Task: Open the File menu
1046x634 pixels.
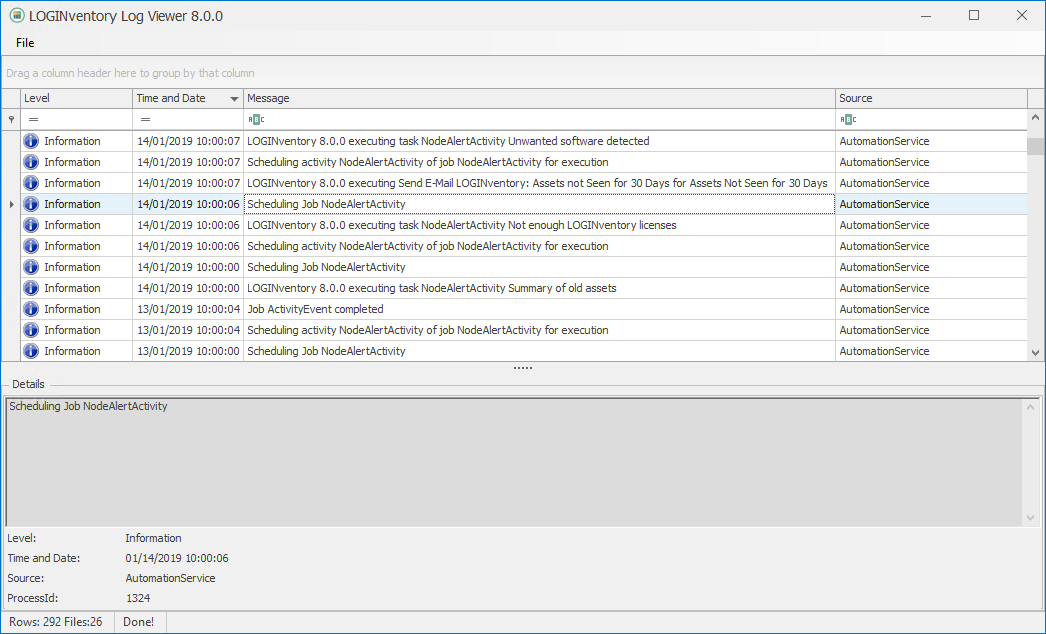Action: 25,43
